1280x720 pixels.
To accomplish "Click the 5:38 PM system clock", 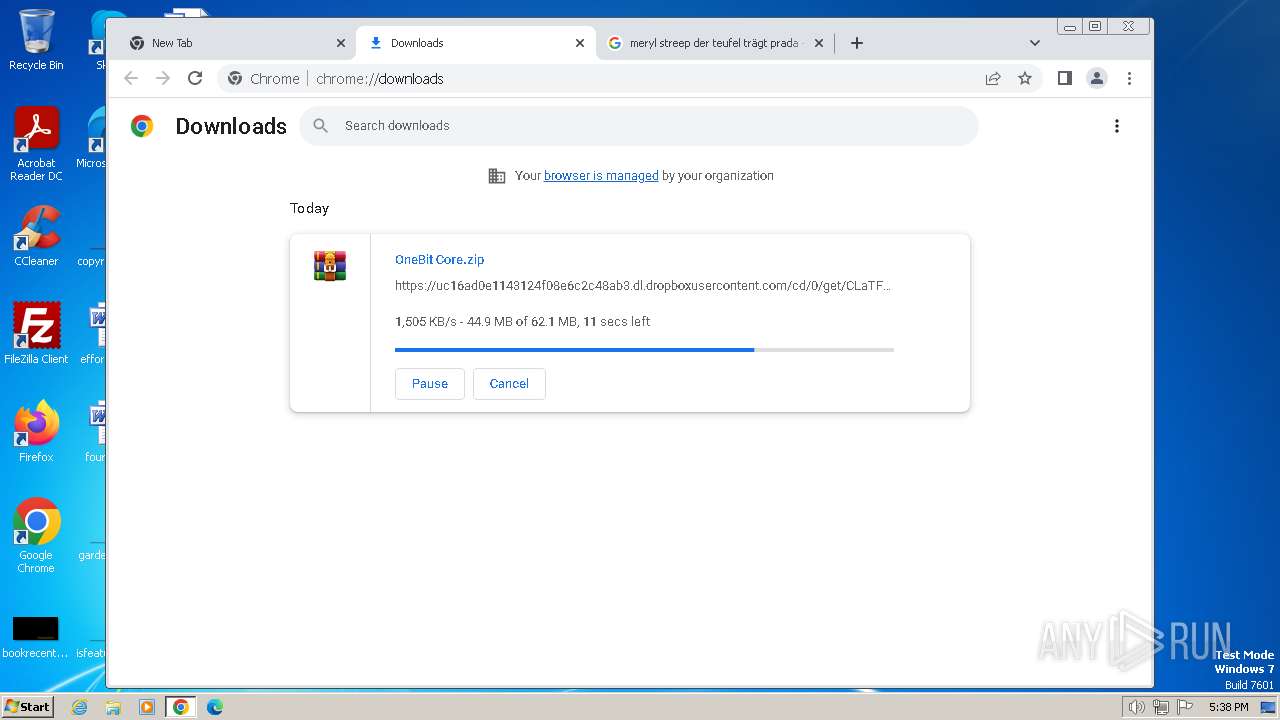I will pyautogui.click(x=1228, y=707).
